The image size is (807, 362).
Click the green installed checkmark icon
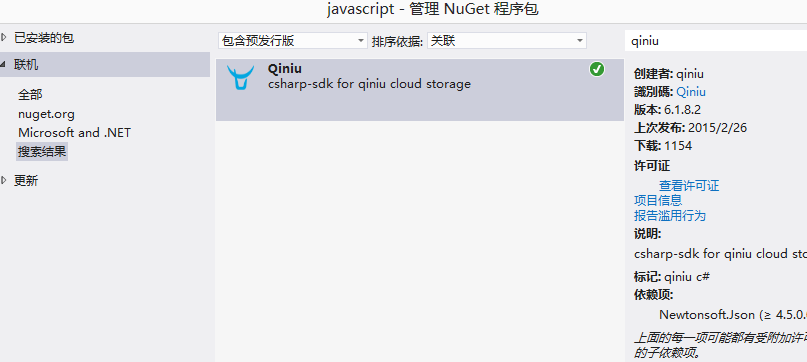(597, 69)
